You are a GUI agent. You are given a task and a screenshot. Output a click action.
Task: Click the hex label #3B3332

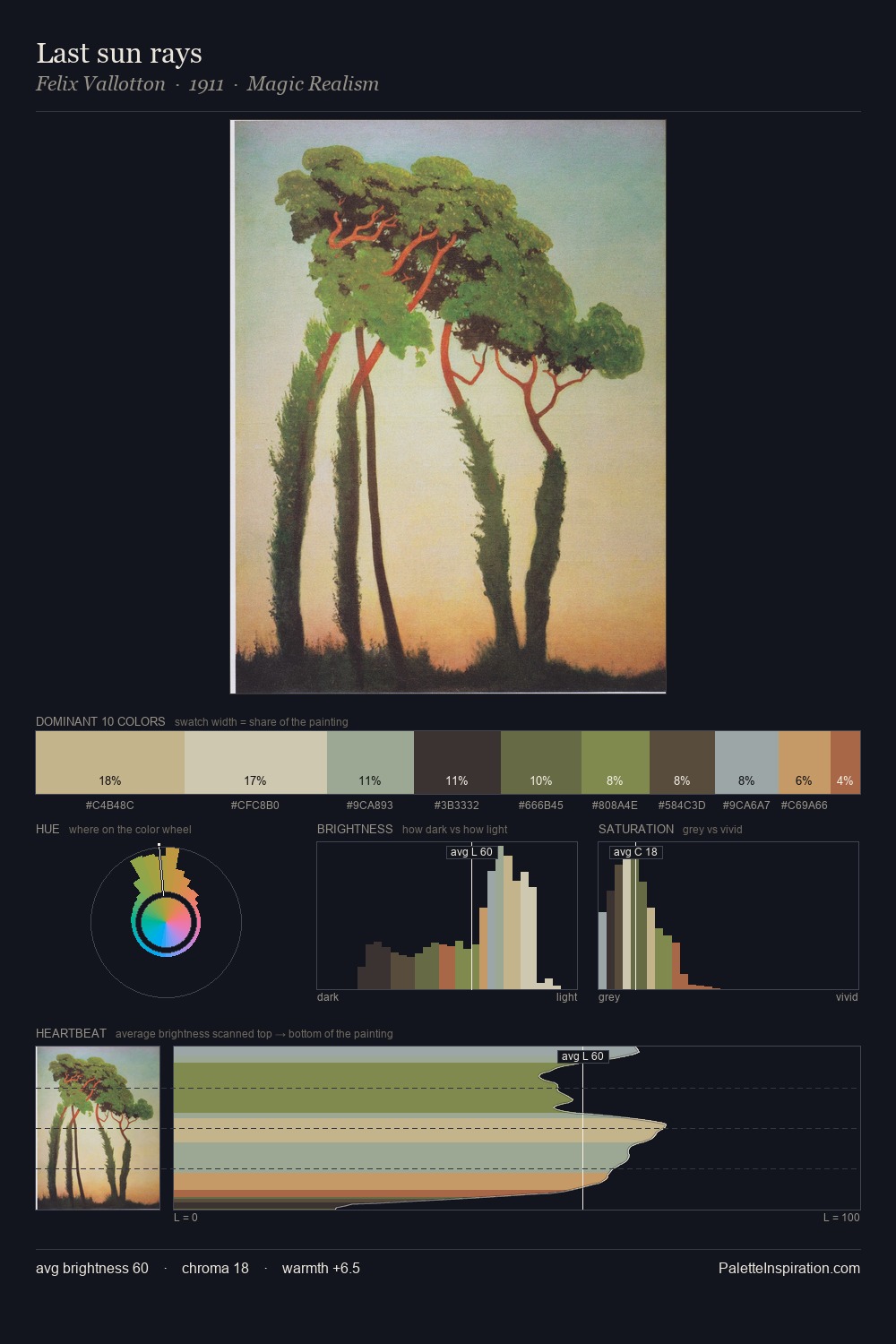457,806
